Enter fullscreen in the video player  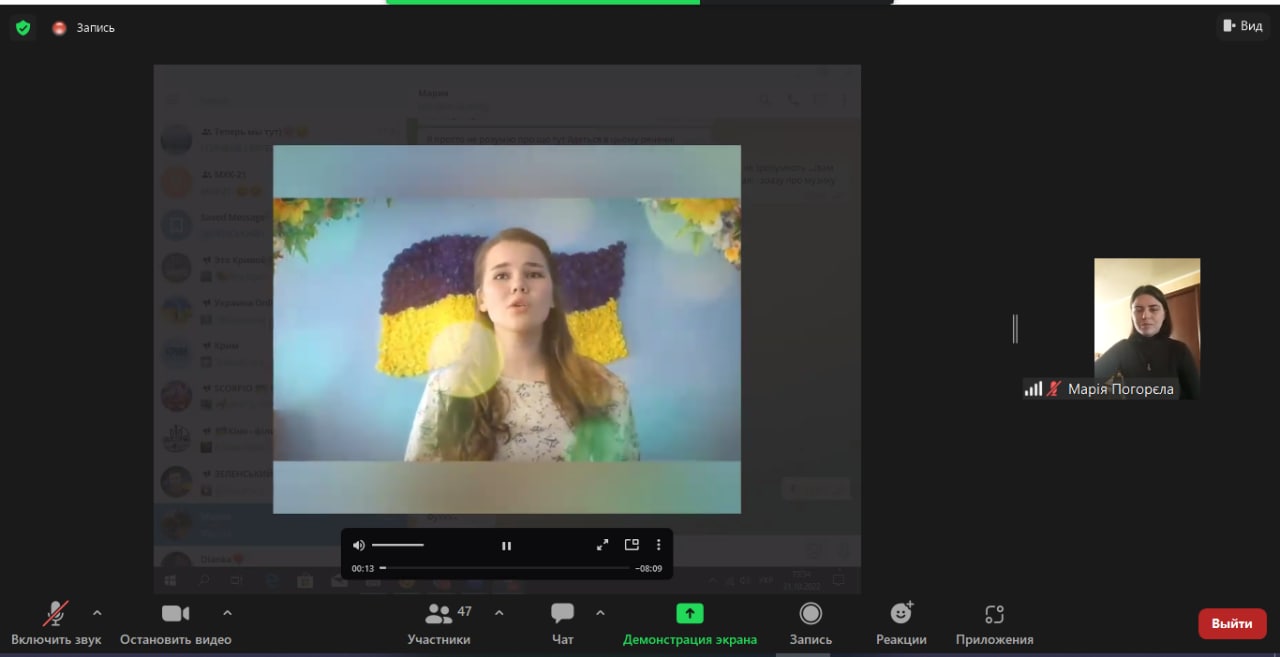click(602, 545)
